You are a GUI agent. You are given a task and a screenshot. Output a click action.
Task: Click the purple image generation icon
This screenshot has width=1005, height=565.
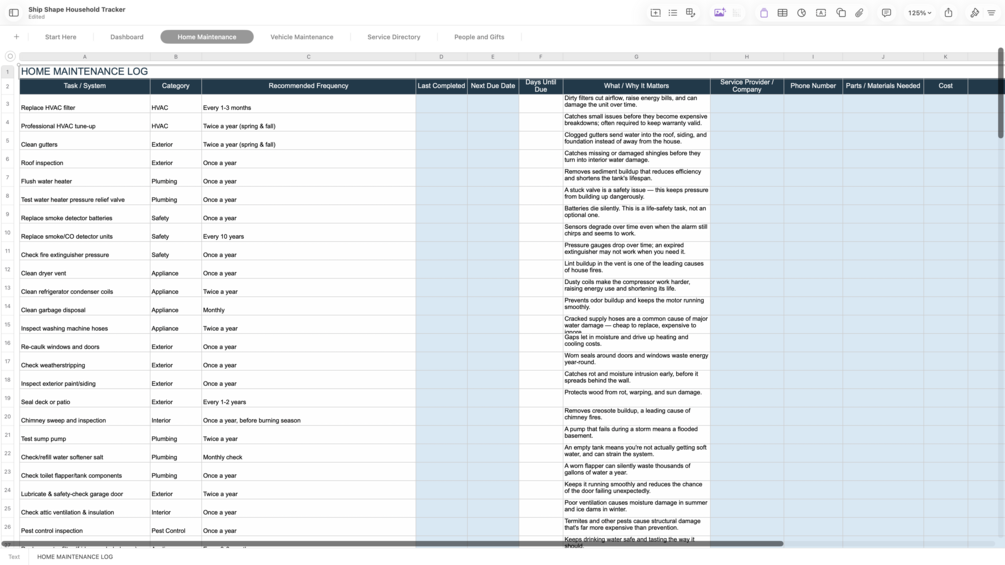[x=719, y=13]
